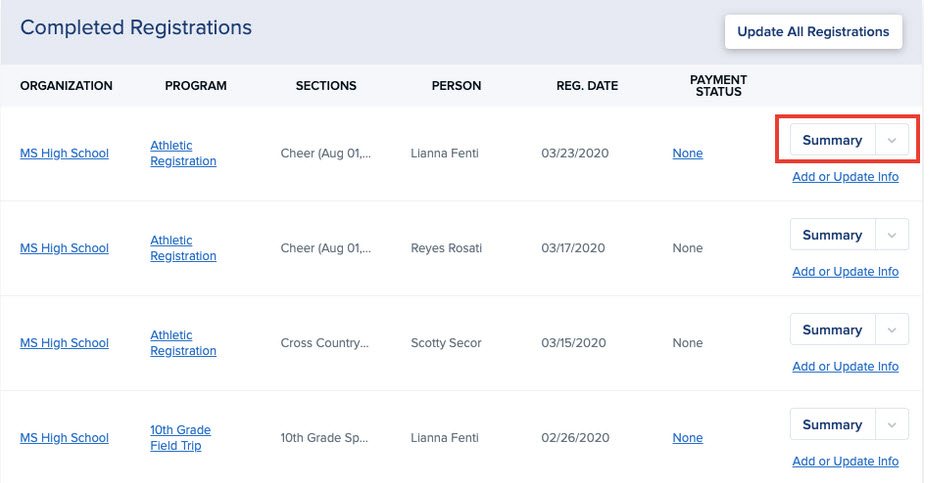Expand Summary dropdown arrow in Reyes Rosati row
Screen dimensions: 929x483
click(x=892, y=236)
